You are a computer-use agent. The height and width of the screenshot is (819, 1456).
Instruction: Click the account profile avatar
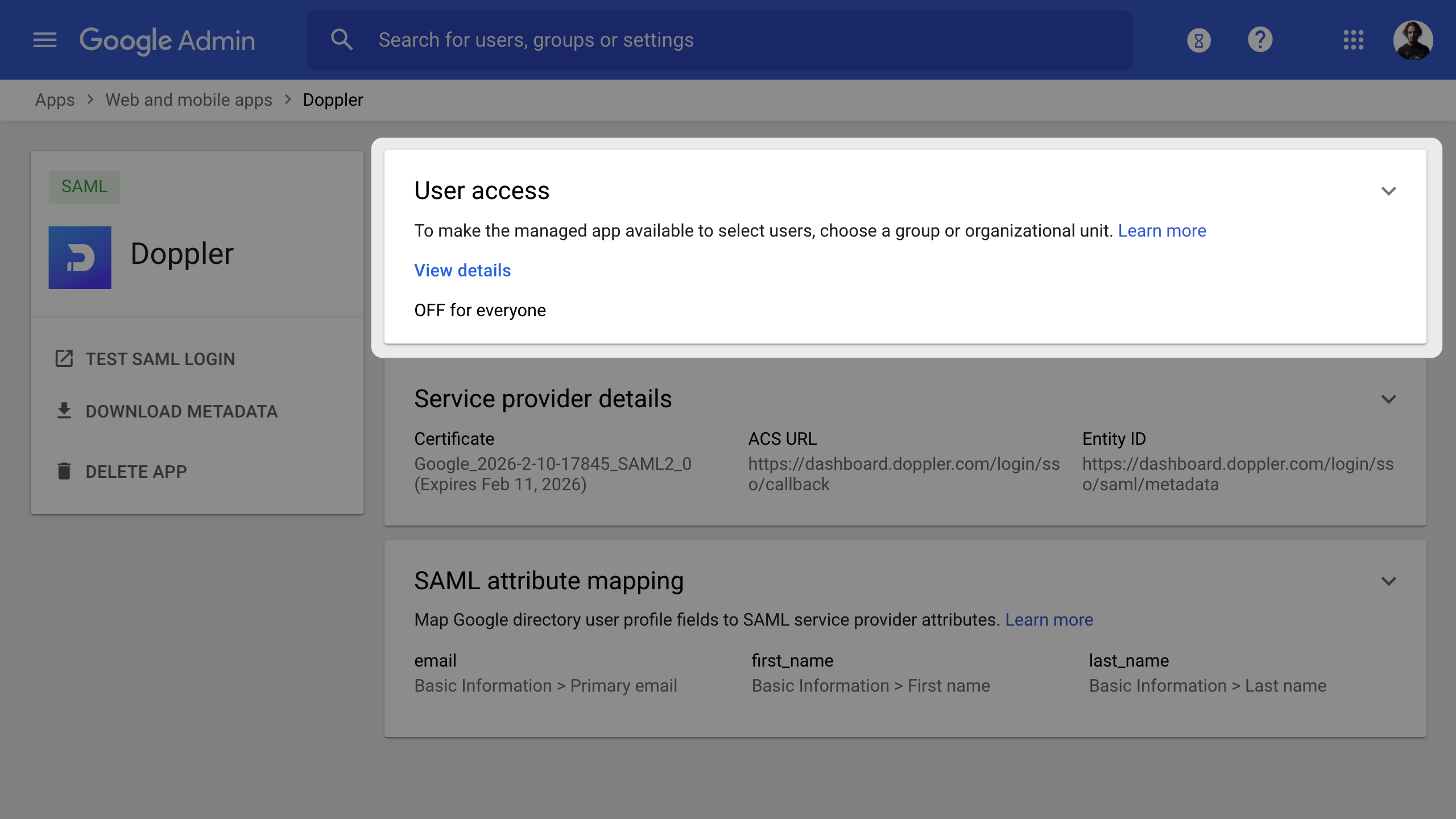(x=1413, y=40)
